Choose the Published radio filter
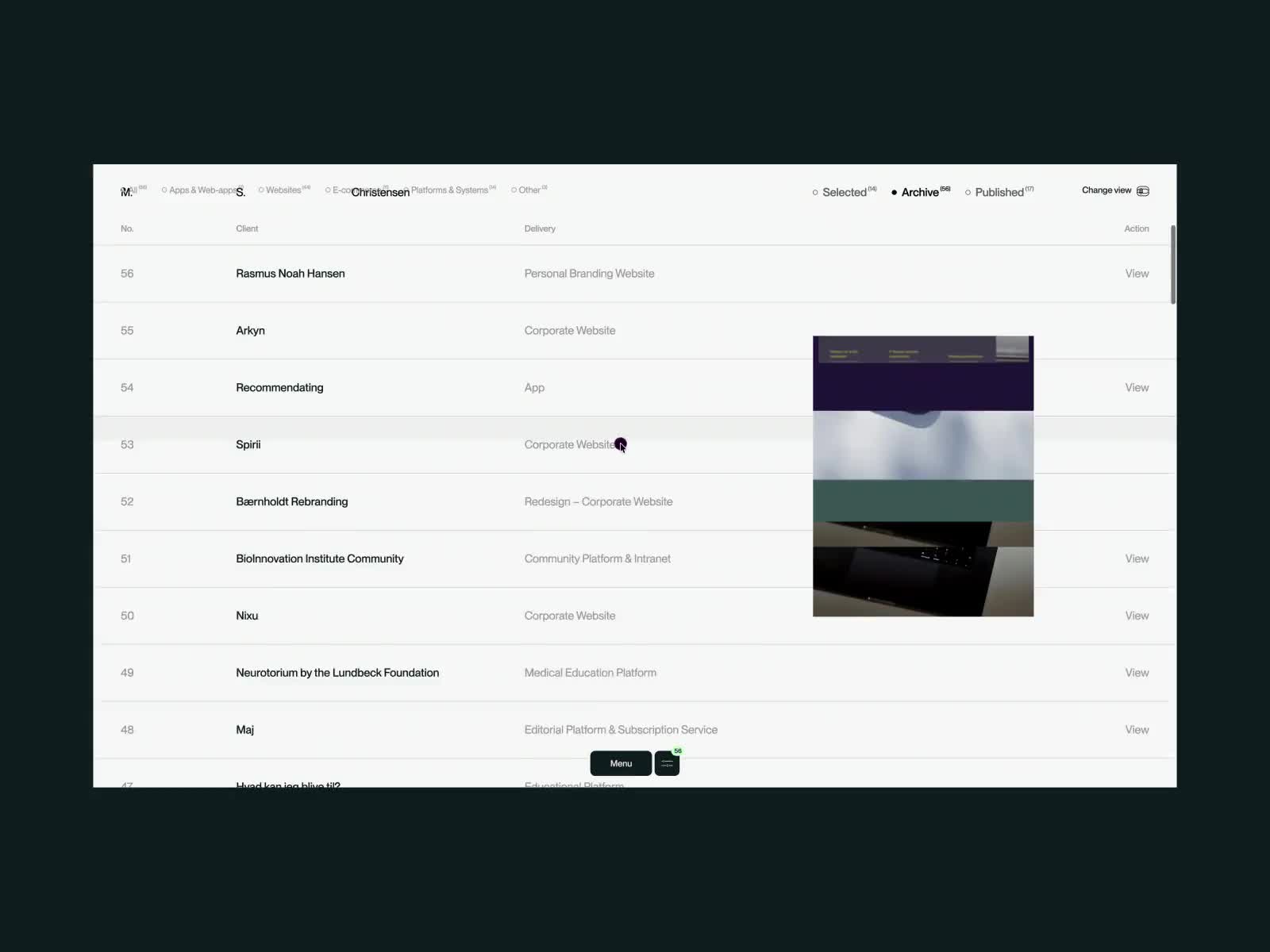The image size is (1270, 952). coord(999,193)
